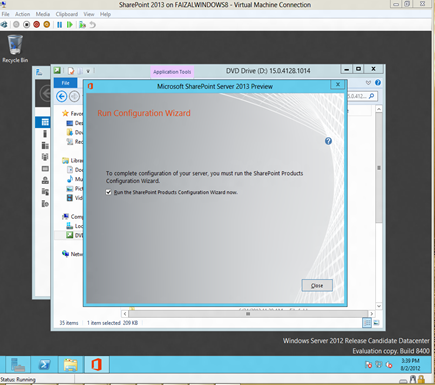Viewport: 435px width, 385px height.
Task: Open Server Manager from the taskbar
Action: tap(17, 364)
